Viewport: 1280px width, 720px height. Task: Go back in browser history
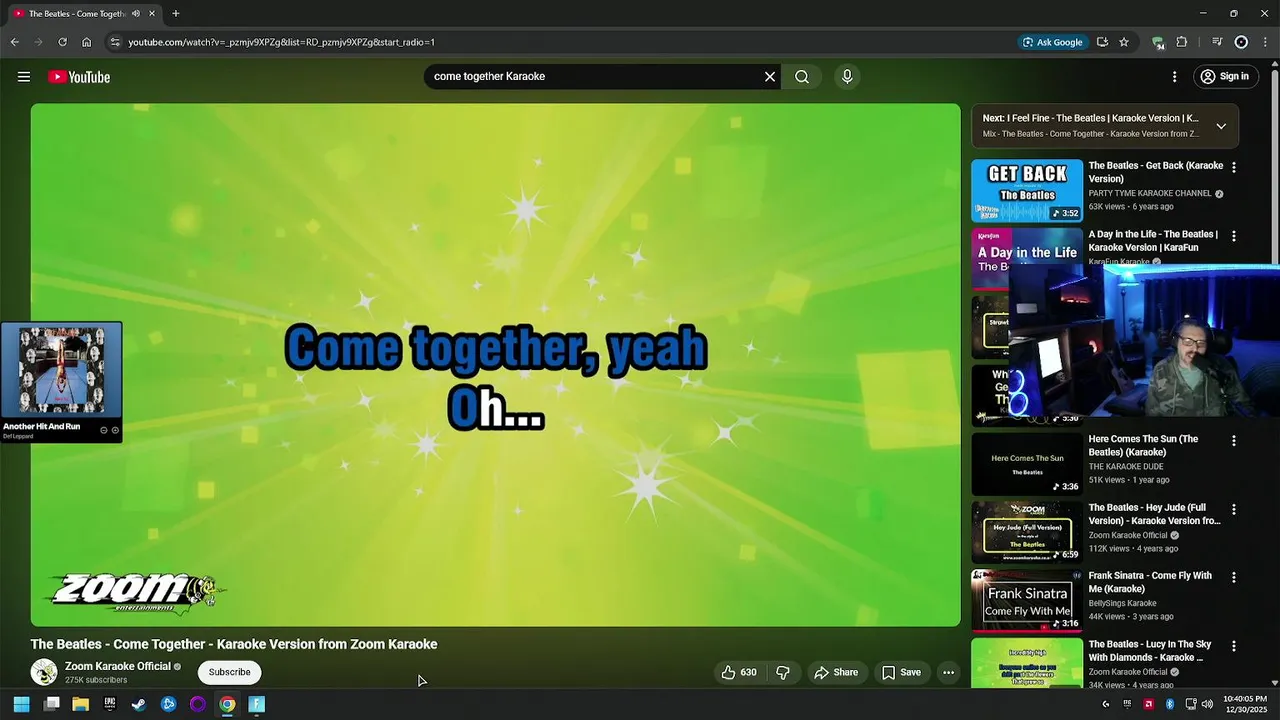tap(14, 42)
